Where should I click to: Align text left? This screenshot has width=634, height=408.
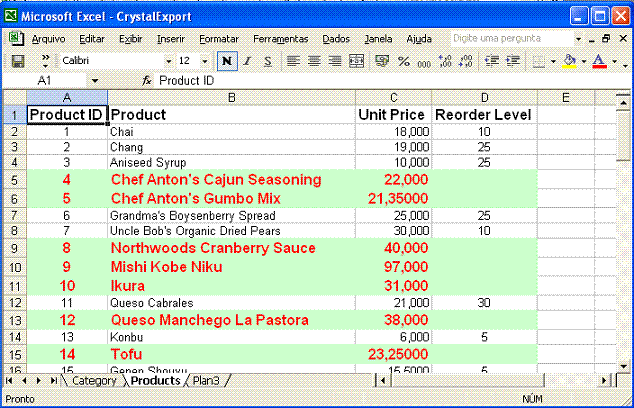294,61
